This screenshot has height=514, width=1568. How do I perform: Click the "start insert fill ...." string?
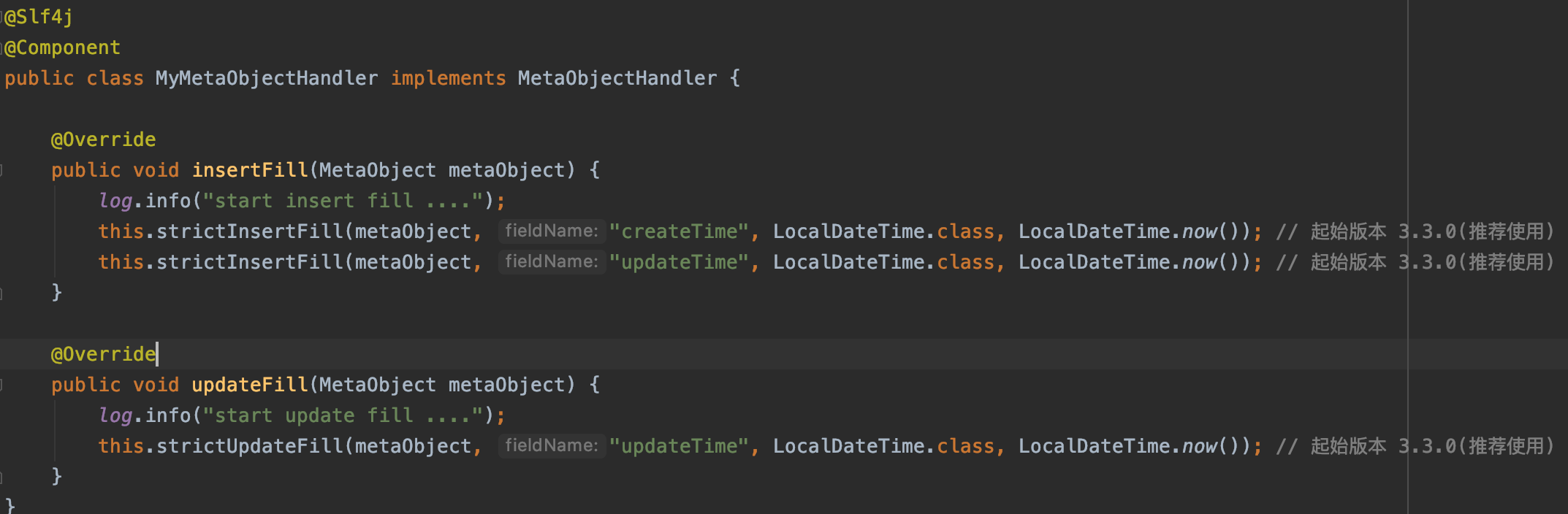343,201
